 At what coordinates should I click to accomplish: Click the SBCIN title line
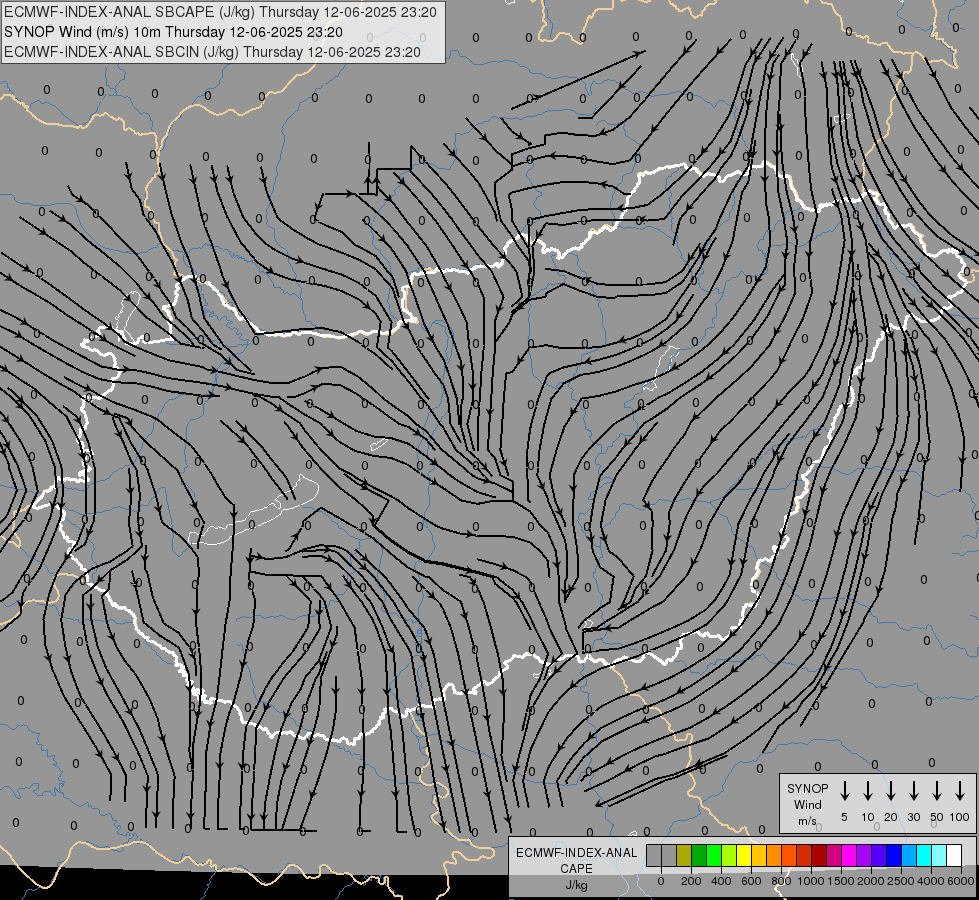(x=212, y=52)
